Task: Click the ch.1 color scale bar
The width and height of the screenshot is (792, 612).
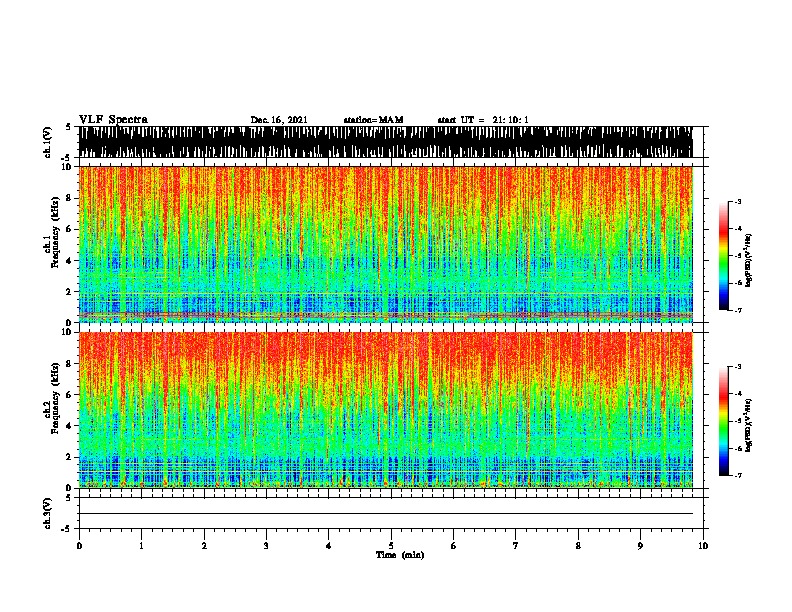Action: (x=724, y=256)
